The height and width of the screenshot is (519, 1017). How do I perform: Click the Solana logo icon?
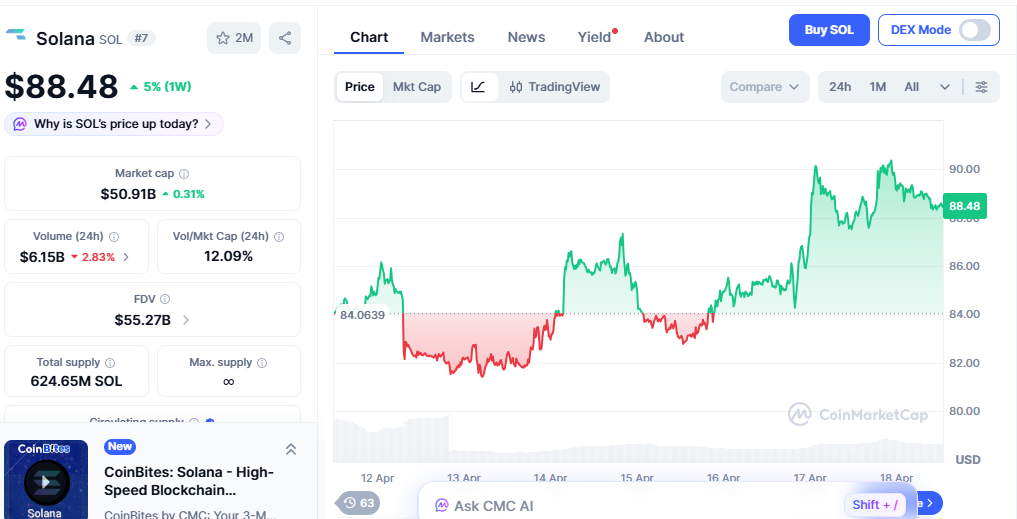pos(16,38)
